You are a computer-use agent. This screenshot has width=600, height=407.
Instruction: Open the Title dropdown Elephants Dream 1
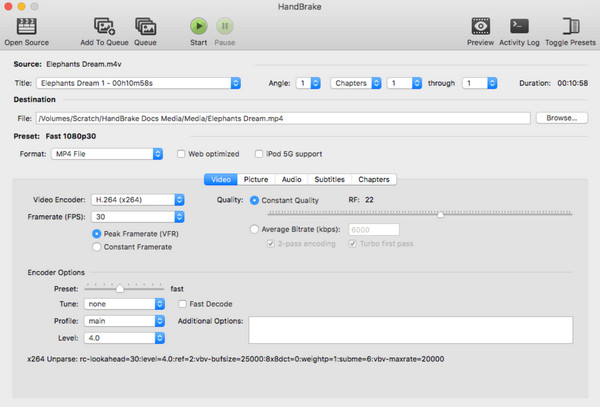pos(139,83)
